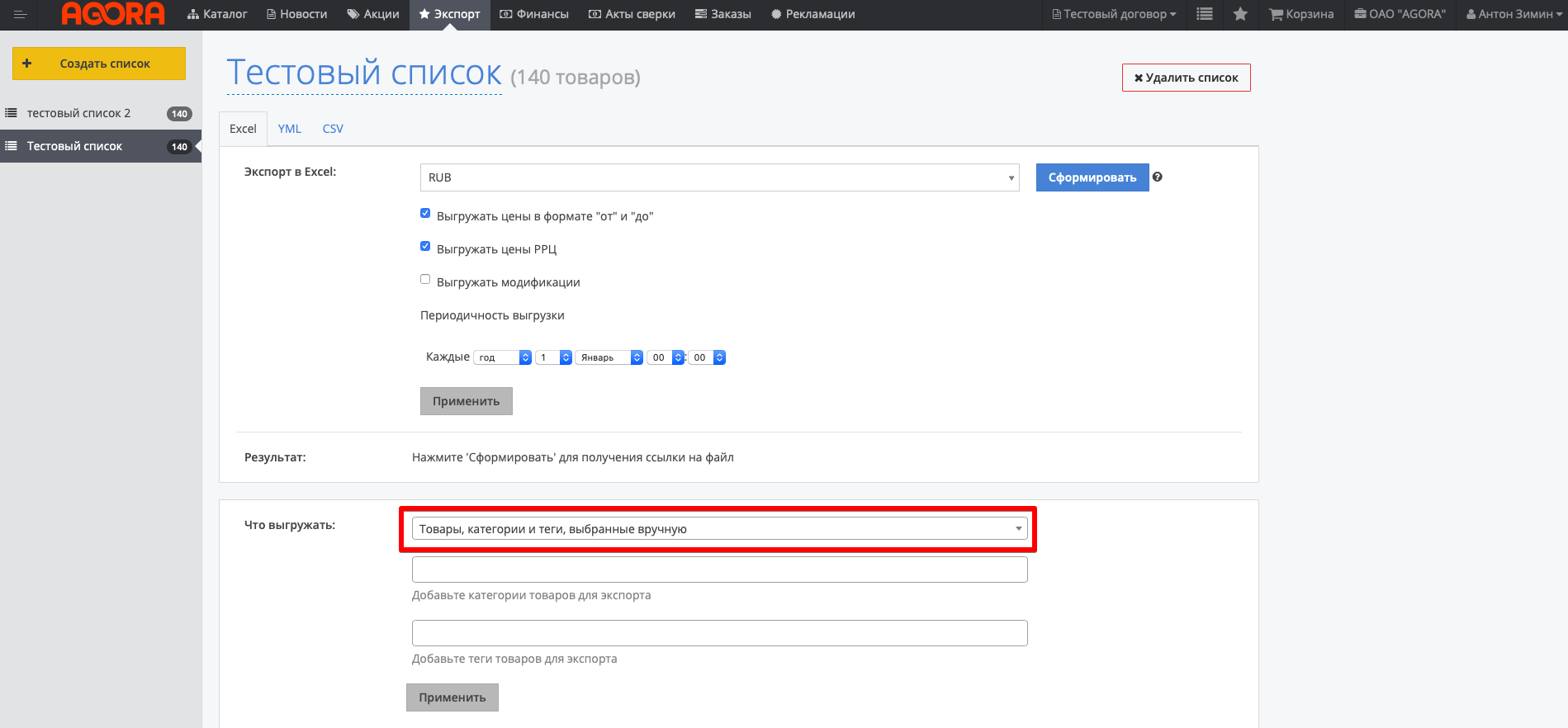This screenshot has width=1568, height=728.
Task: Uncheck Выгружать цены в формате "от" и "до"
Action: [425, 213]
